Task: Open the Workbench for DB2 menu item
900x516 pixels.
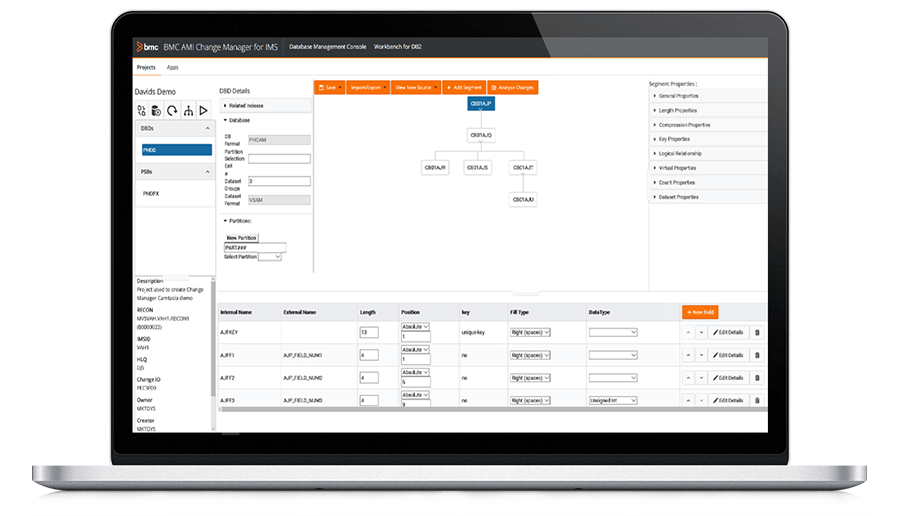Action: point(399,46)
